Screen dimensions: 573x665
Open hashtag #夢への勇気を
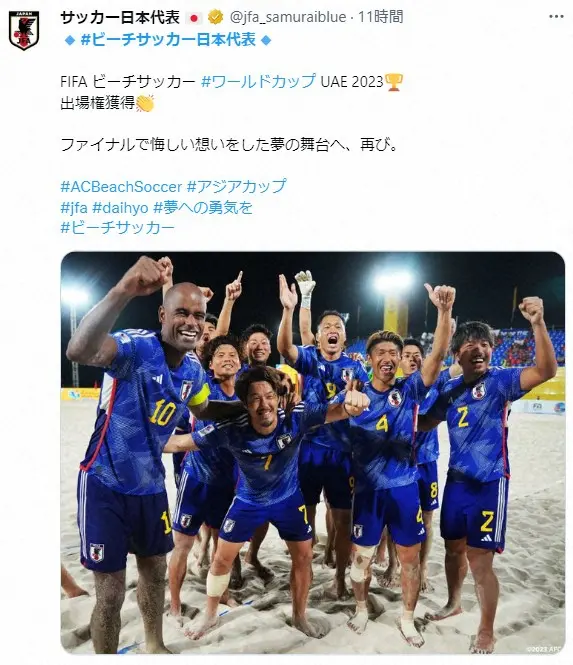click(203, 207)
